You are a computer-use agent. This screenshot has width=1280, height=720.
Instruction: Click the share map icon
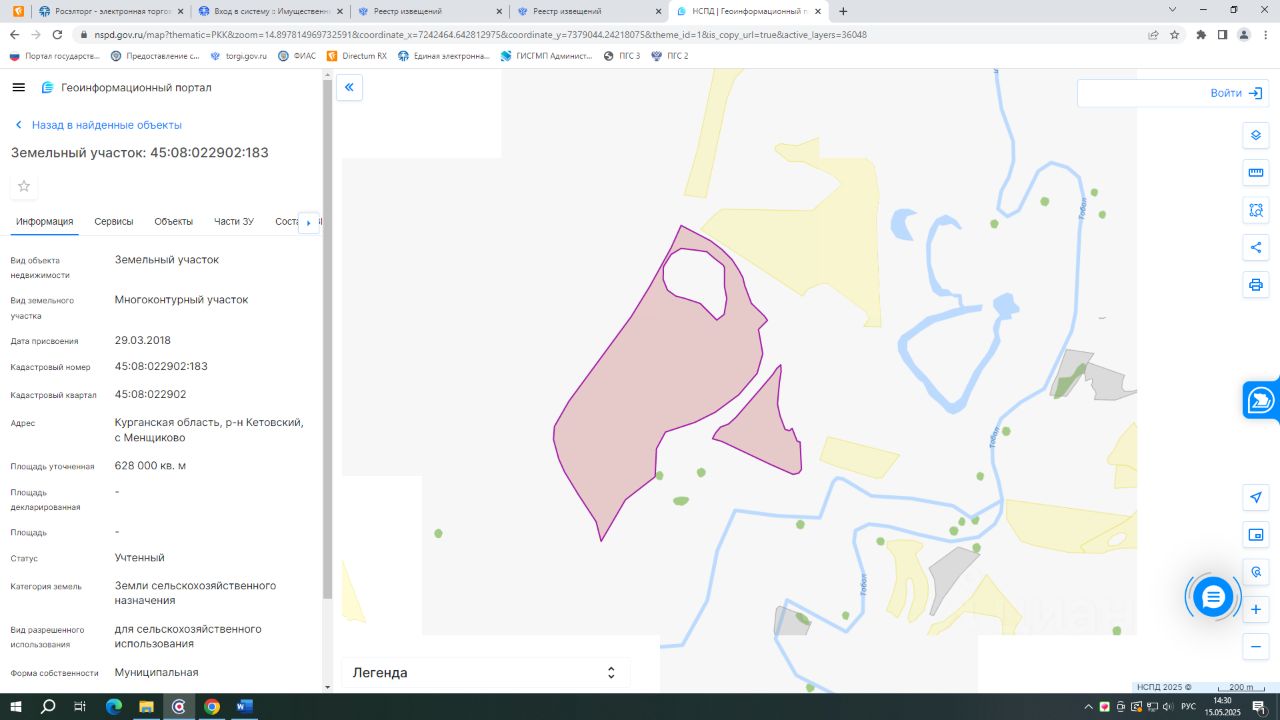pyautogui.click(x=1256, y=248)
